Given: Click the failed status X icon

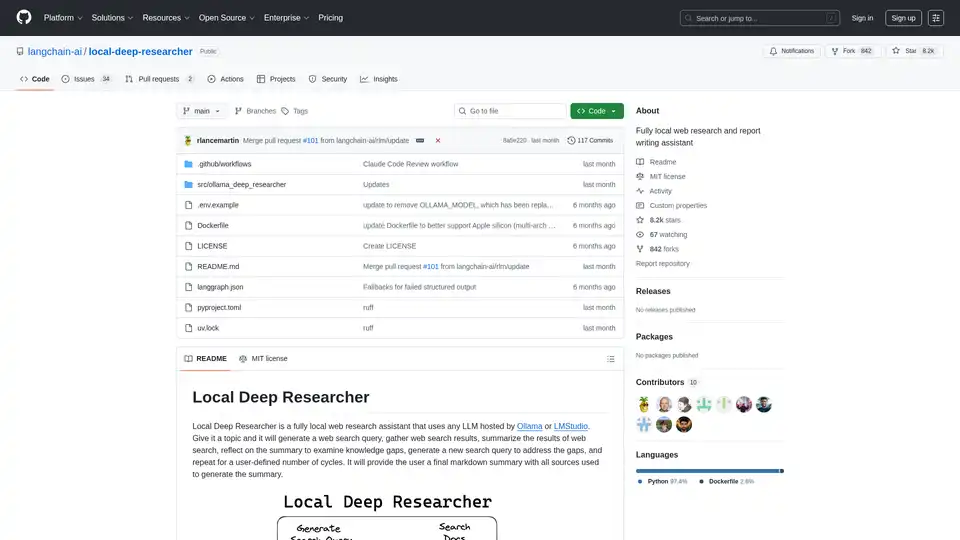Looking at the screenshot, I should click(438, 141).
